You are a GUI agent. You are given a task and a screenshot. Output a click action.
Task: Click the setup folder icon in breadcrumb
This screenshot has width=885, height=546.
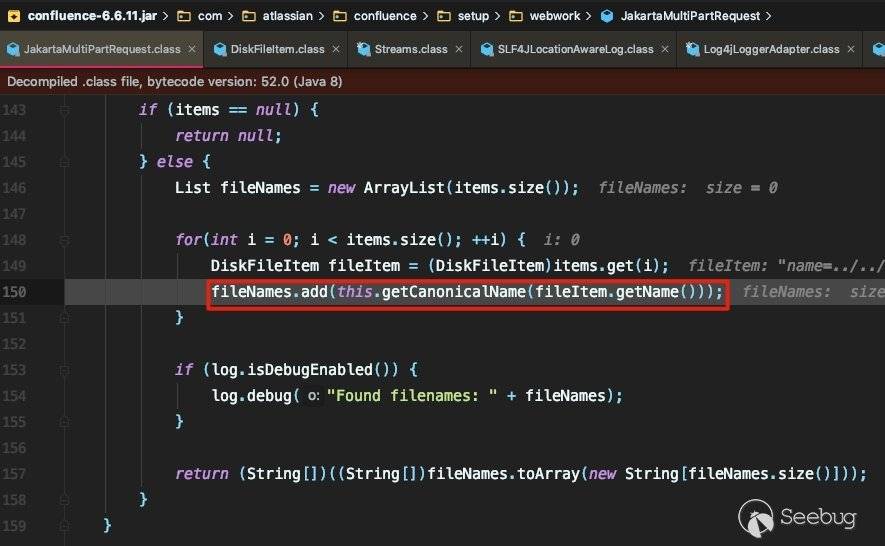coord(444,16)
